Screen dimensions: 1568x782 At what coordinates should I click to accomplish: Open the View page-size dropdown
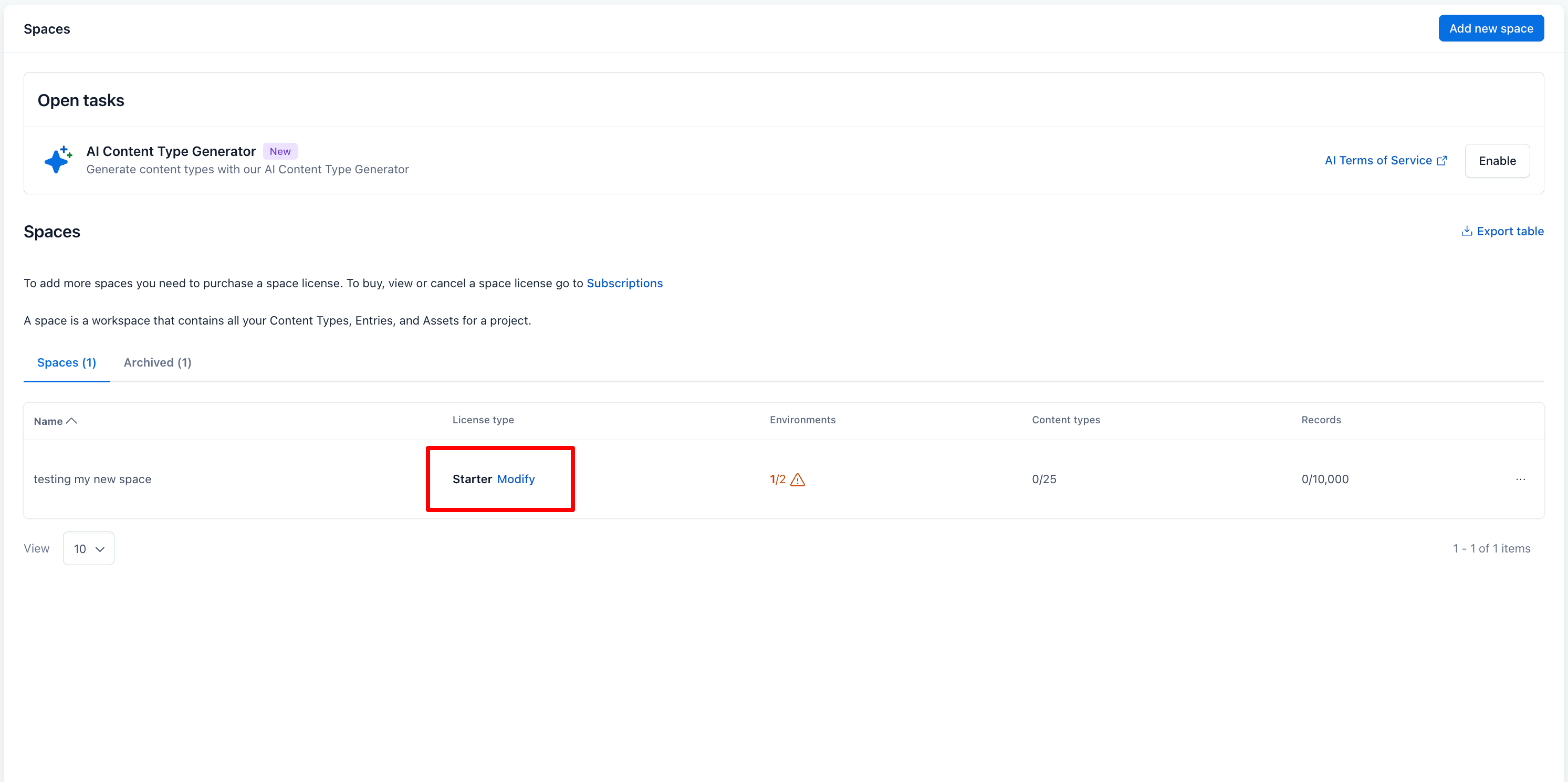[x=88, y=548]
